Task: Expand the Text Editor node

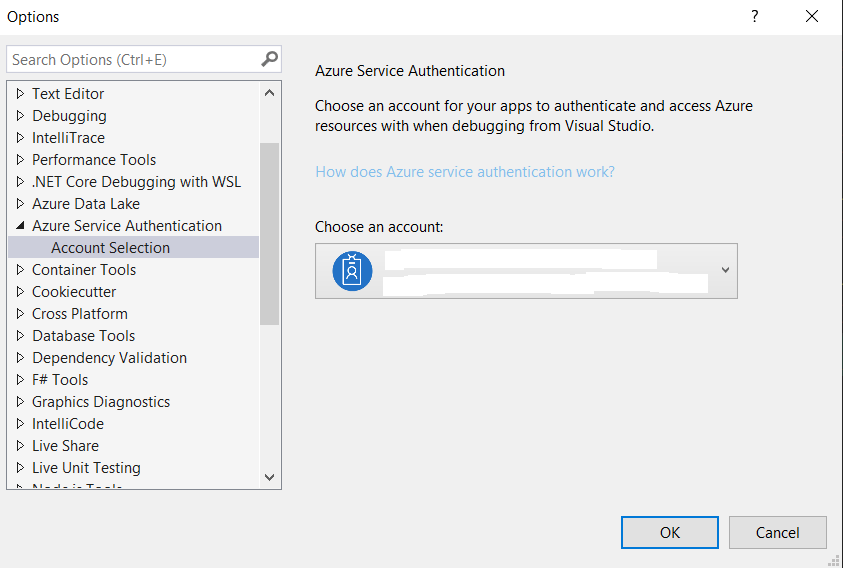Action: (20, 94)
